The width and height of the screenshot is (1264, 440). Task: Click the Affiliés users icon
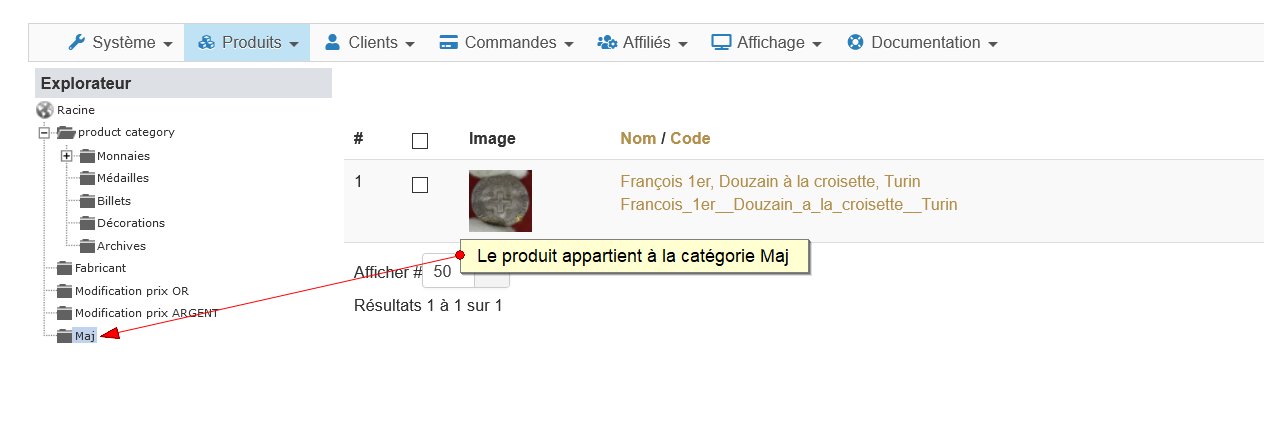point(607,43)
